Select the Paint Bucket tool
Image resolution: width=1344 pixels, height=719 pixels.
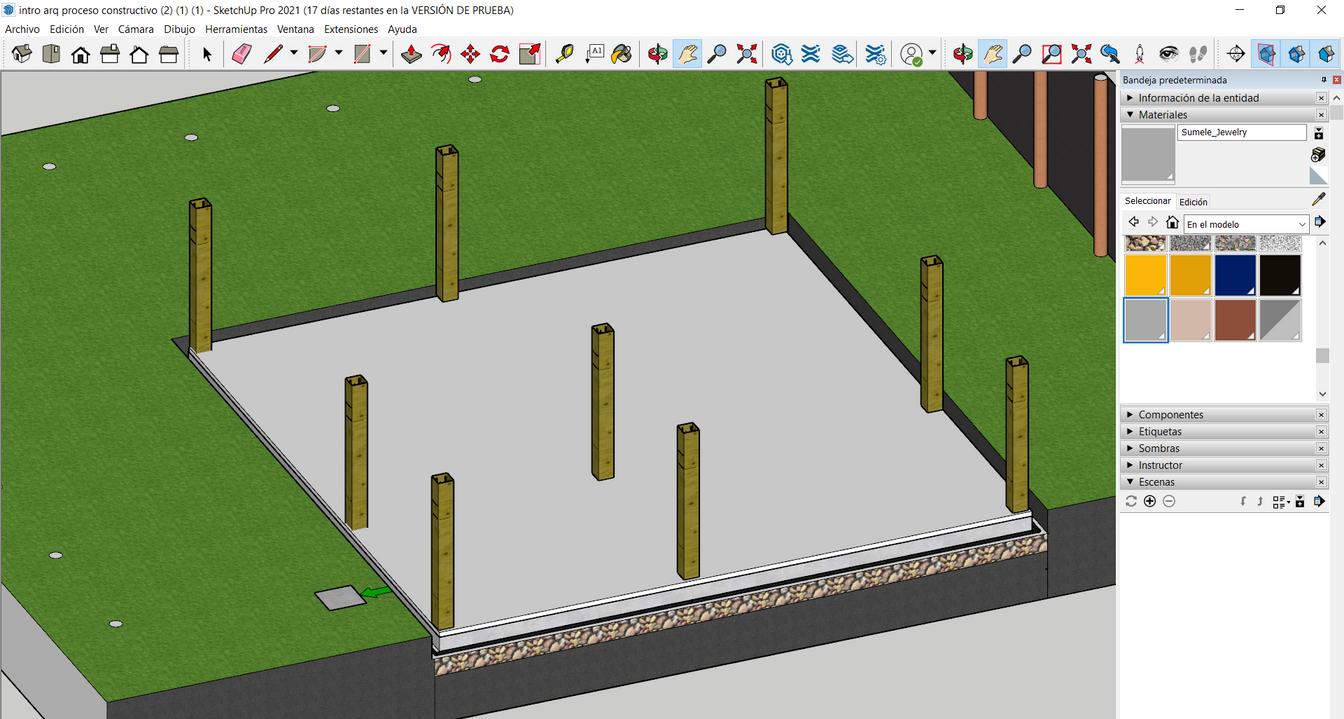pyautogui.click(x=622, y=54)
